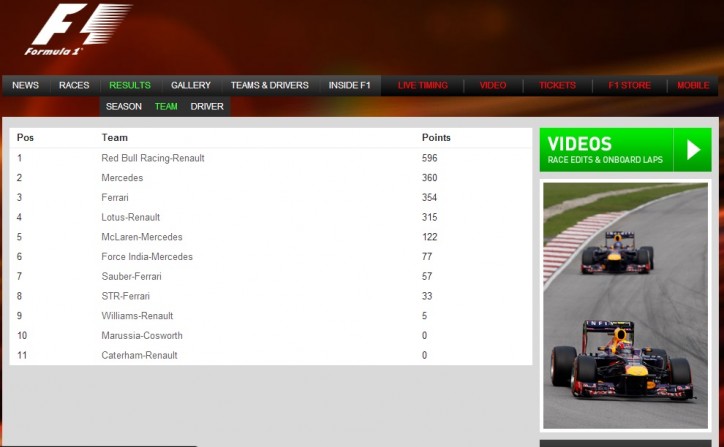Select the TEAM sub-tab
This screenshot has height=447, width=724.
[x=166, y=107]
